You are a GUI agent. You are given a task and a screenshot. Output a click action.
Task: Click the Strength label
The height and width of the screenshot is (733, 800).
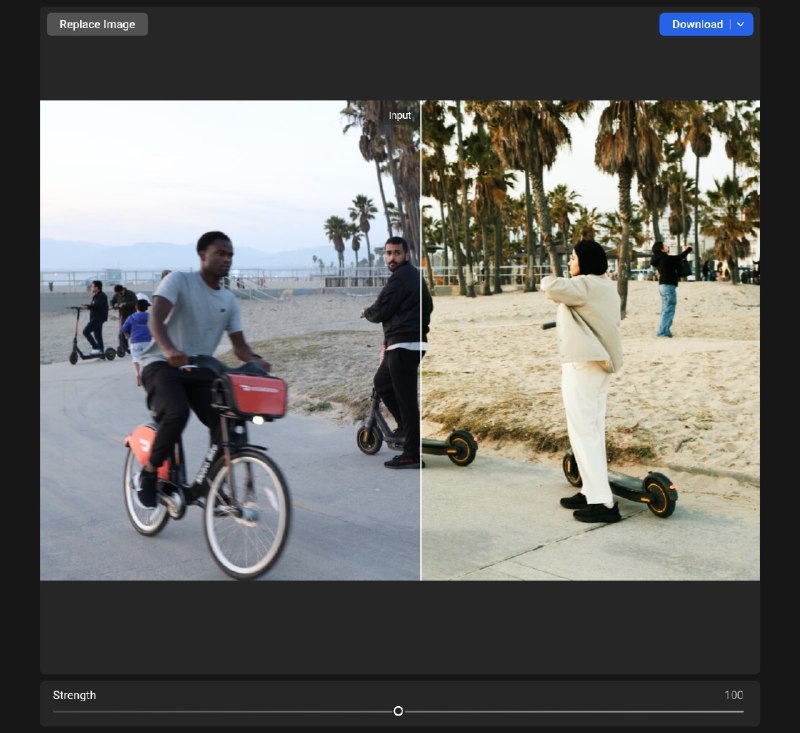tap(74, 695)
